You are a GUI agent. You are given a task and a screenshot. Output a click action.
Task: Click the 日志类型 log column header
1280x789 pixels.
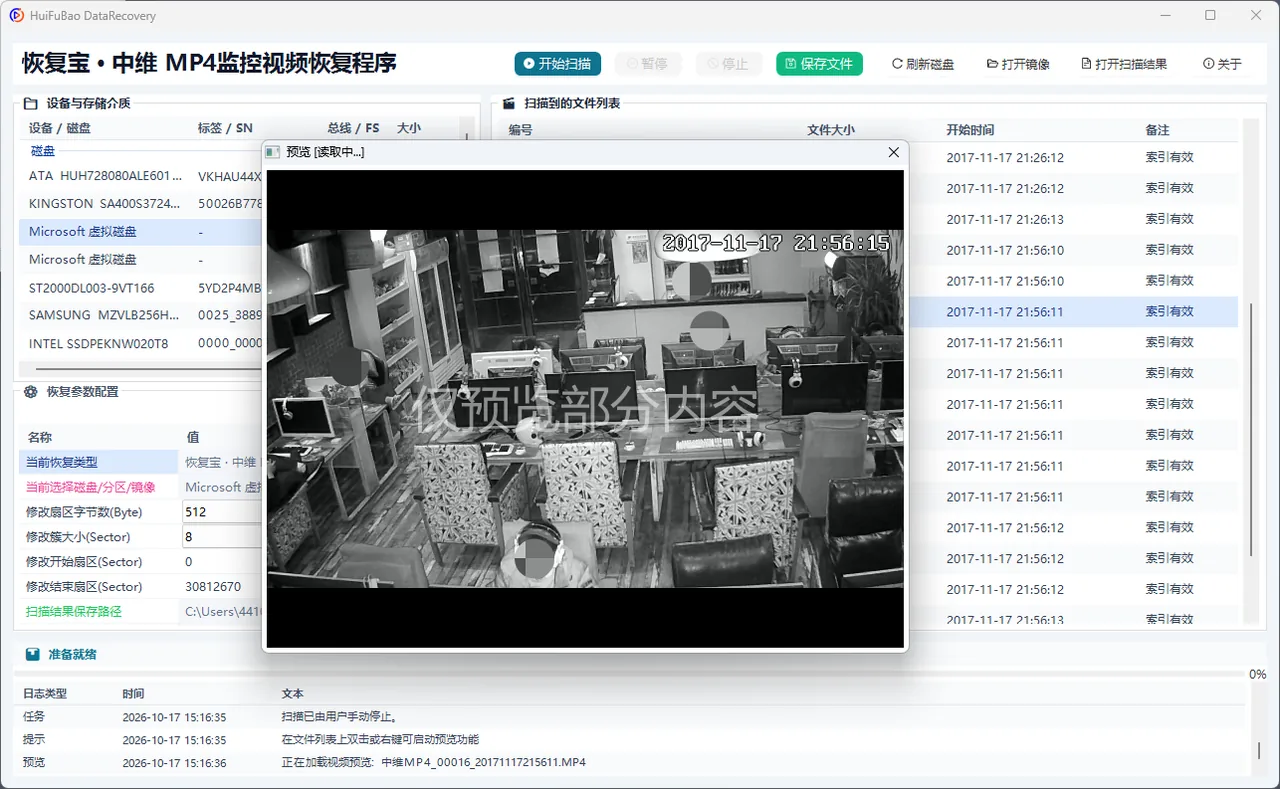[45, 694]
